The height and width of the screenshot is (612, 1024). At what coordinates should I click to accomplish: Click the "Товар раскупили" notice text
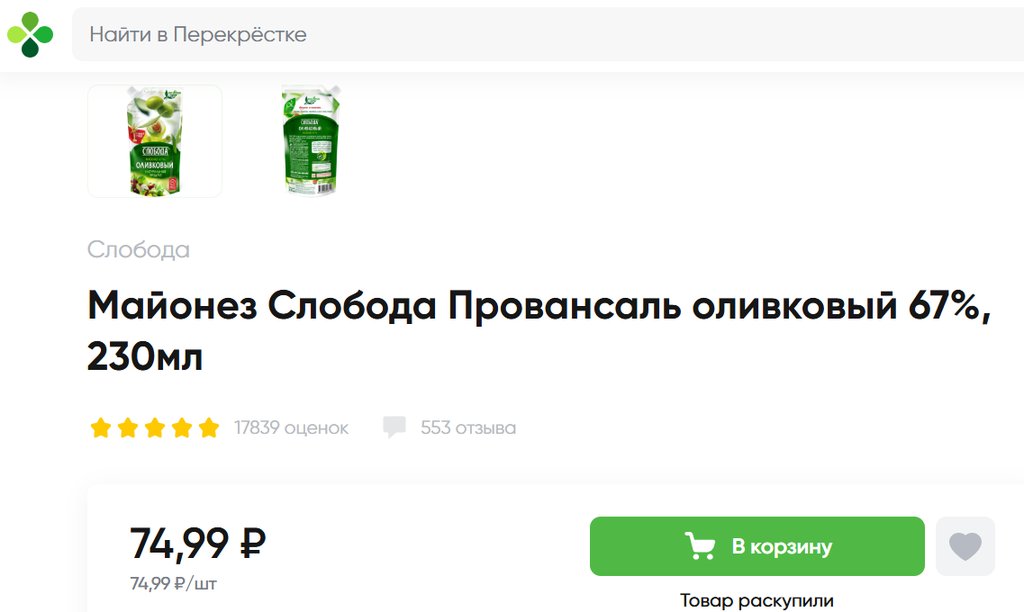[x=757, y=600]
